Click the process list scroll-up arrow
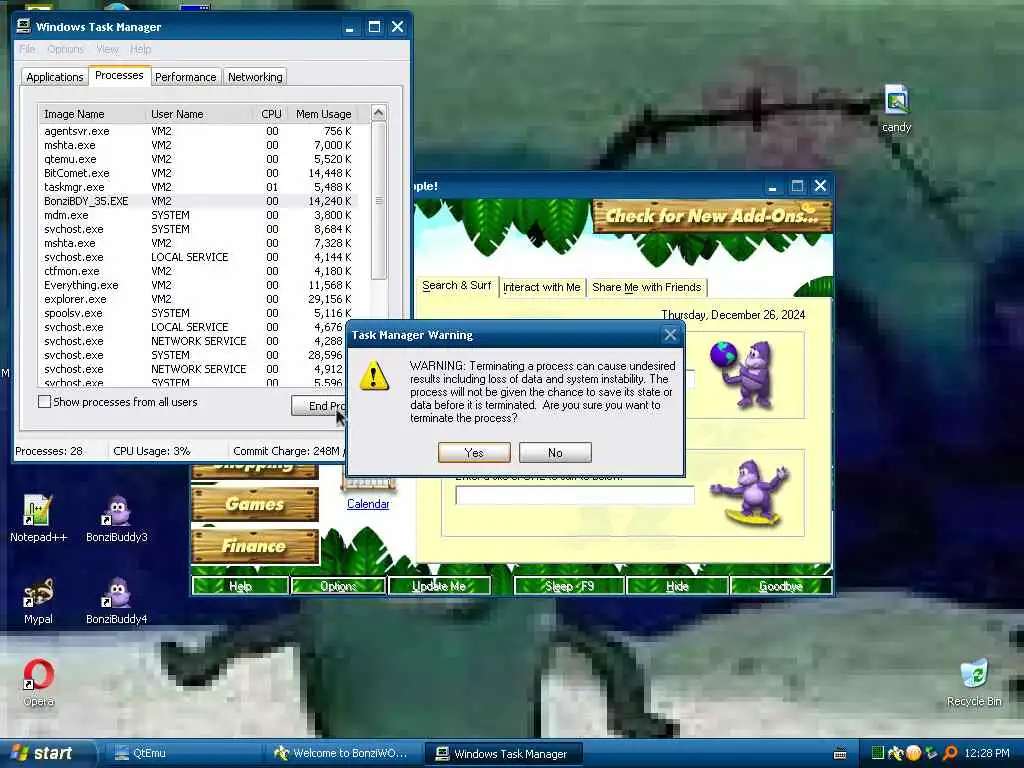 [x=378, y=112]
